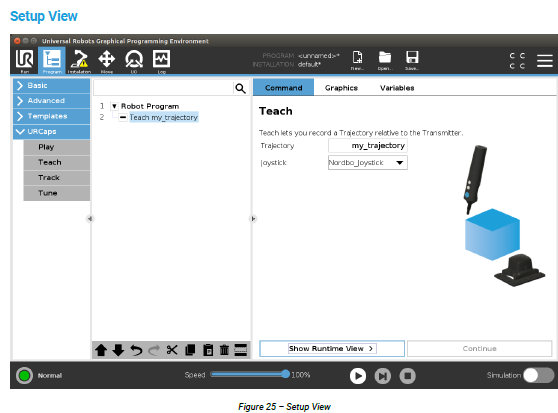Toggle the Simulation switch
The width and height of the screenshot is (558, 413).
538,375
